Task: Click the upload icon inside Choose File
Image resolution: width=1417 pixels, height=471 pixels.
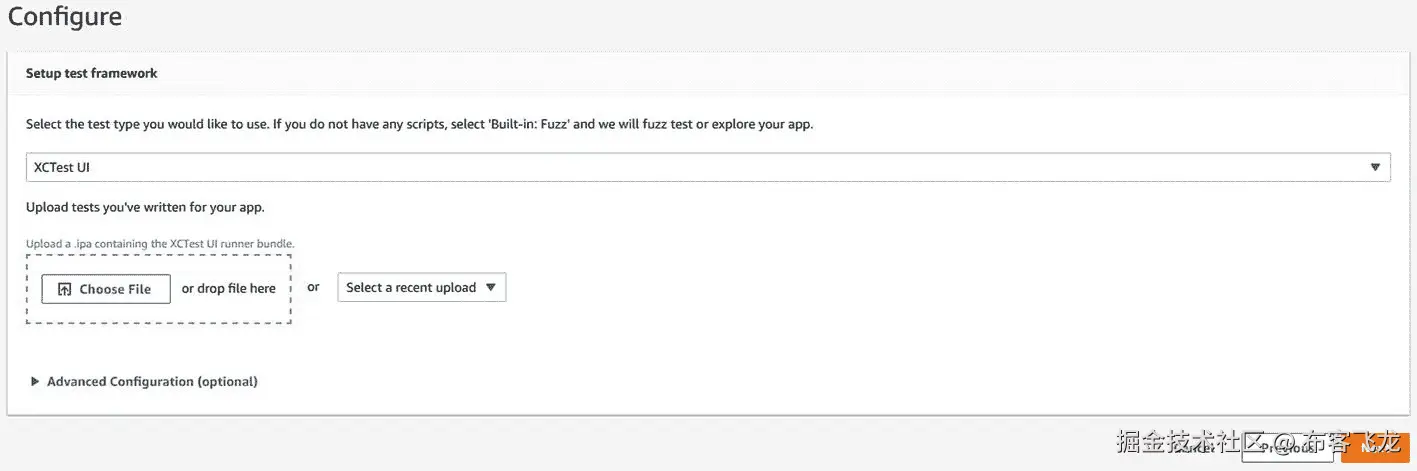Action: click(64, 289)
